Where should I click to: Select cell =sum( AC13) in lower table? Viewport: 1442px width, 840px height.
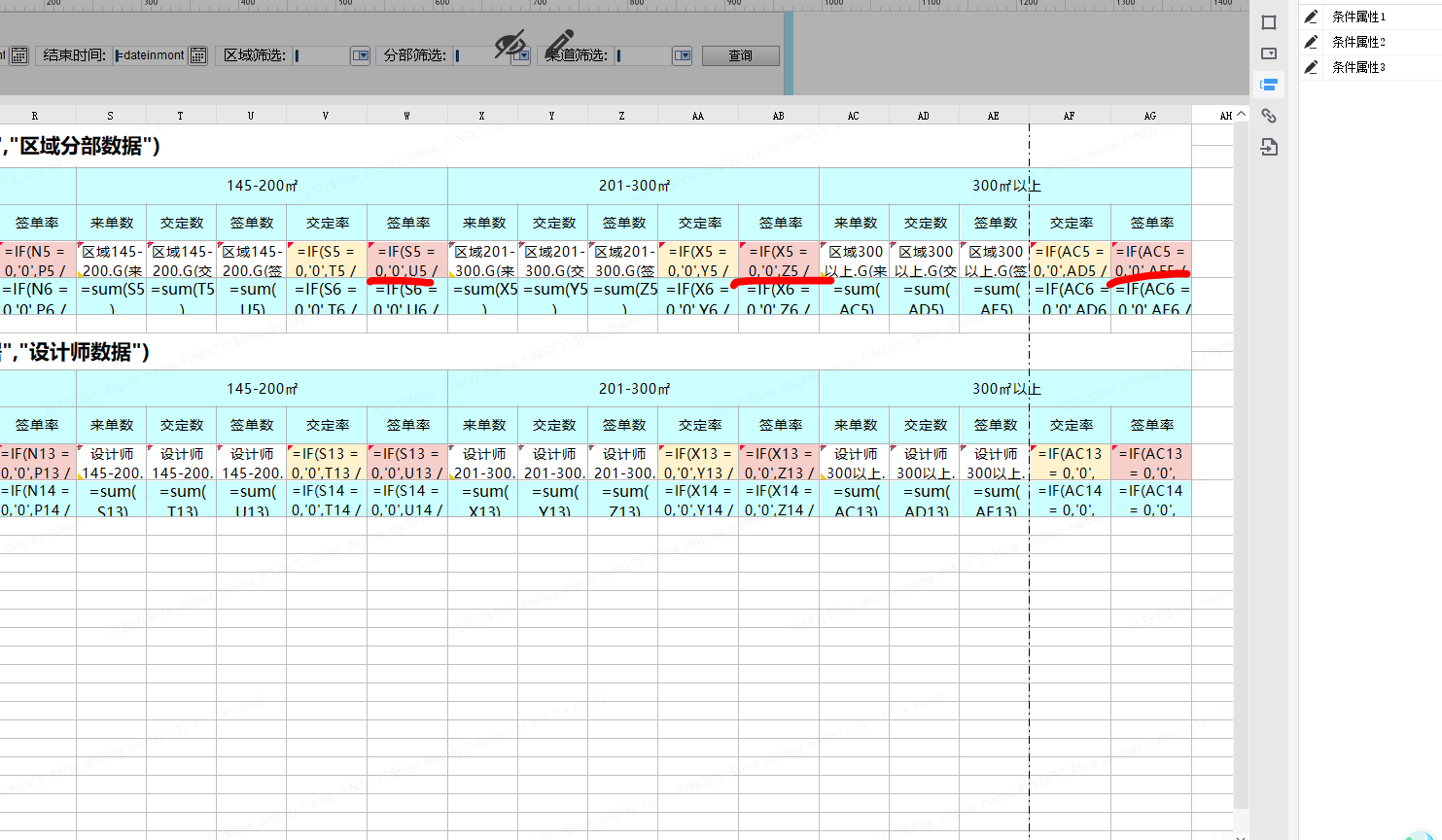click(x=854, y=499)
